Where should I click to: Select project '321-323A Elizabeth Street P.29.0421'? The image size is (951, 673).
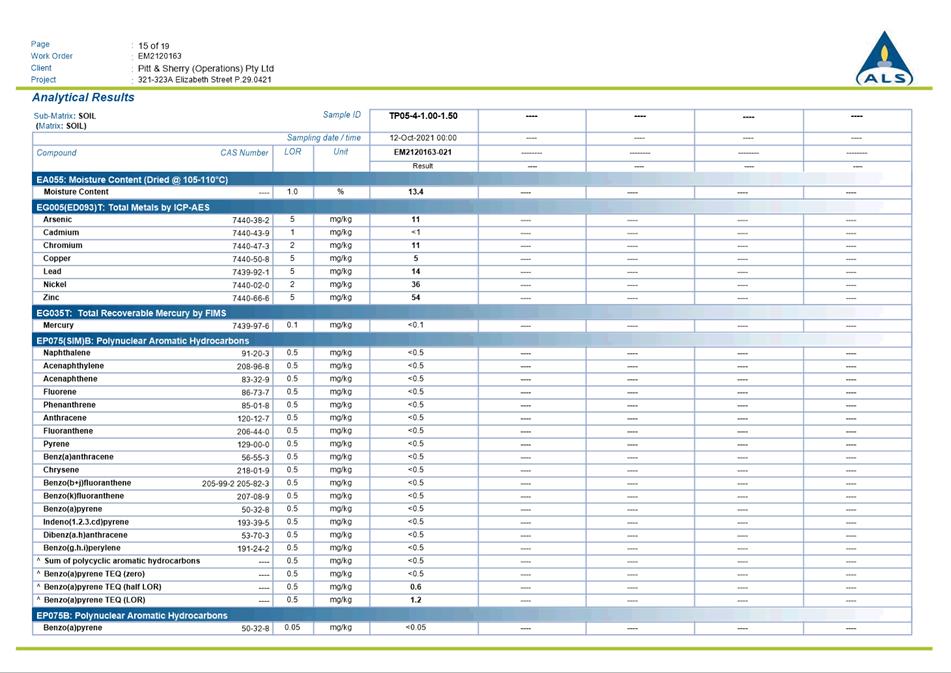click(204, 79)
